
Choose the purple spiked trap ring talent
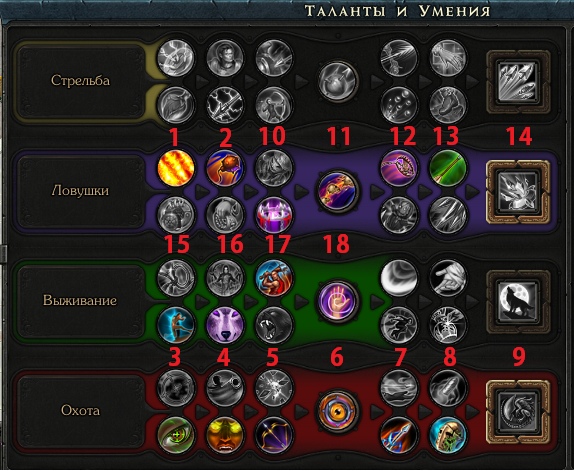tap(273, 215)
